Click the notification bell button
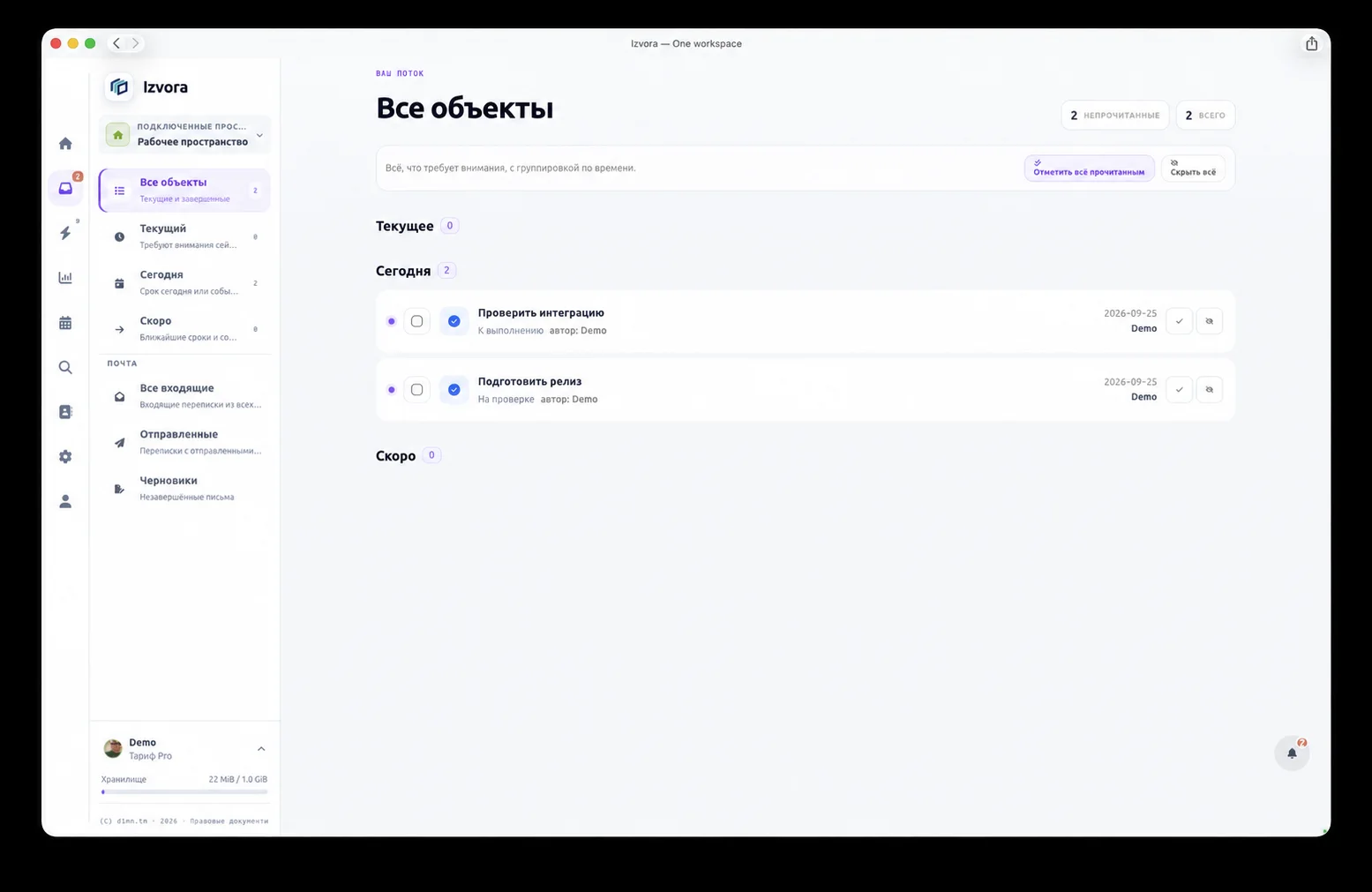 pos(1292,753)
